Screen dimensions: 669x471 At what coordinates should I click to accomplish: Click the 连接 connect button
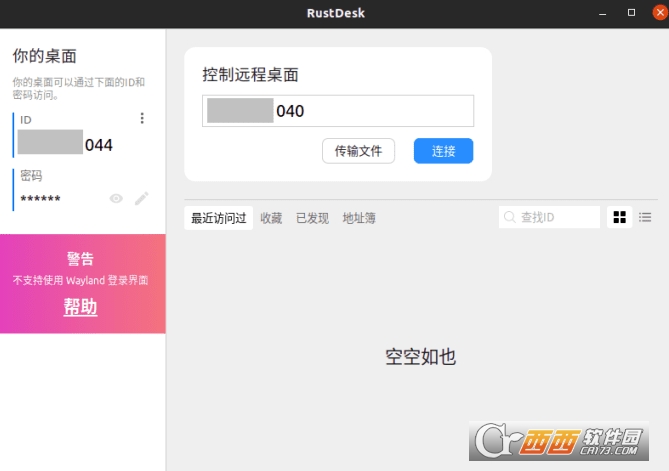443,151
